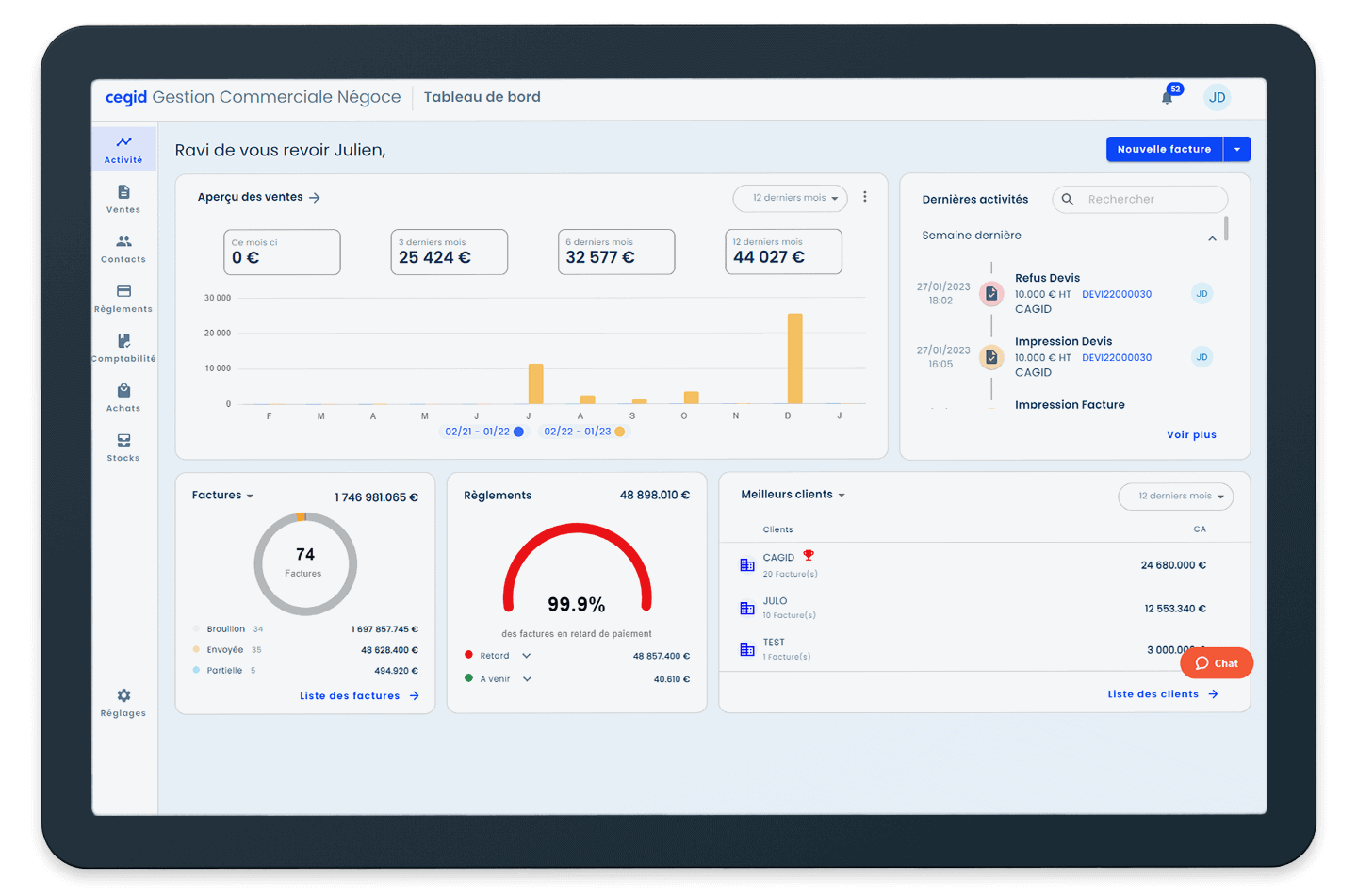Screen dimensions: 1357x896
Task: Expand the Nouvelle facture dropdown arrow
Action: [x=1237, y=149]
